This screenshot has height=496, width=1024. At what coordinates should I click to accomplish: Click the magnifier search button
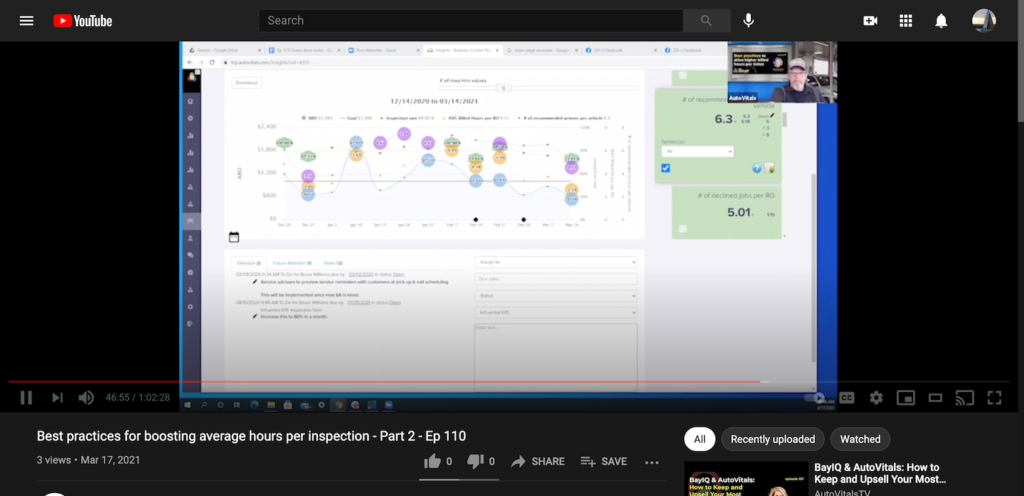(706, 20)
